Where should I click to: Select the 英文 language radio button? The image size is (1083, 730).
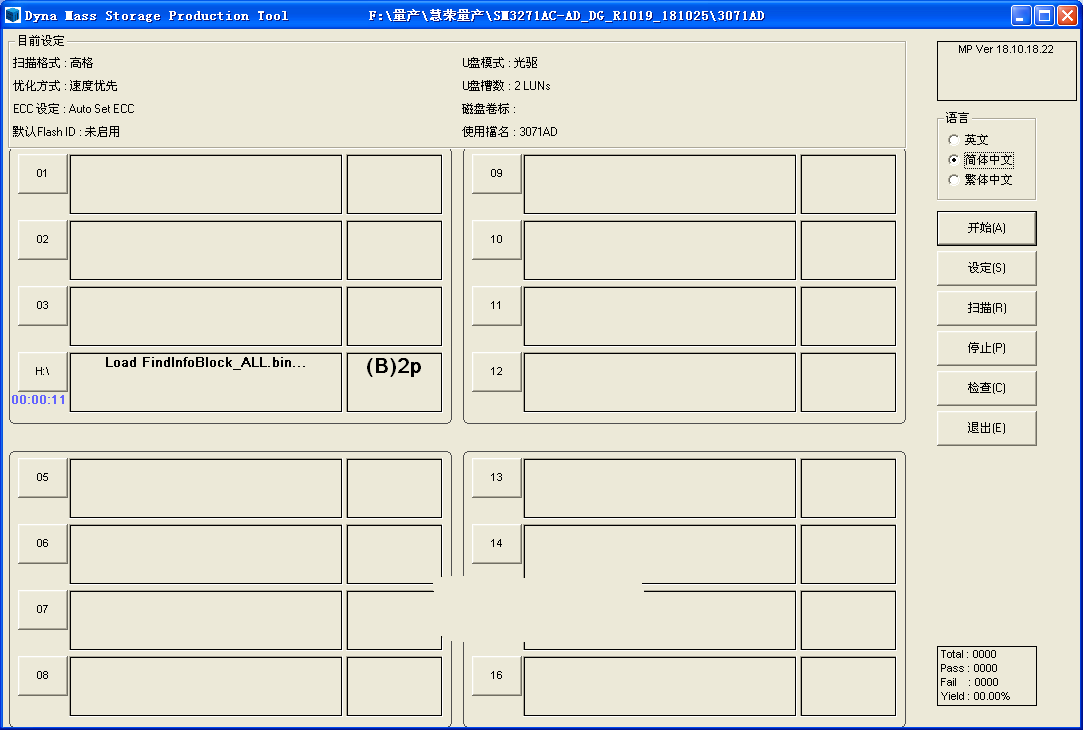(954, 140)
